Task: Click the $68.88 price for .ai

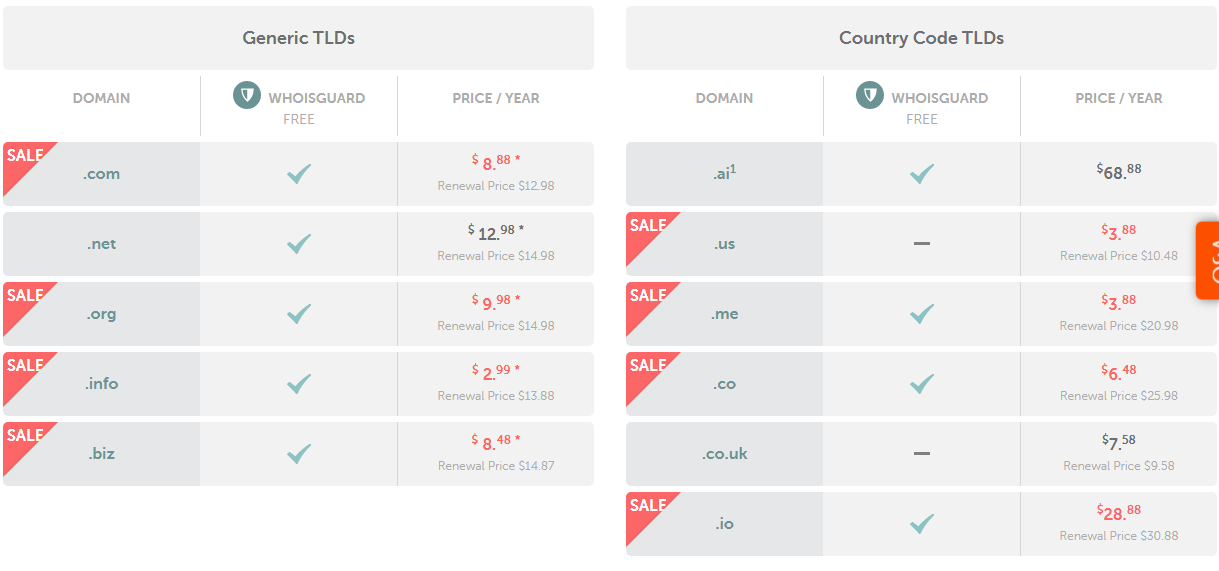Action: 1118,172
